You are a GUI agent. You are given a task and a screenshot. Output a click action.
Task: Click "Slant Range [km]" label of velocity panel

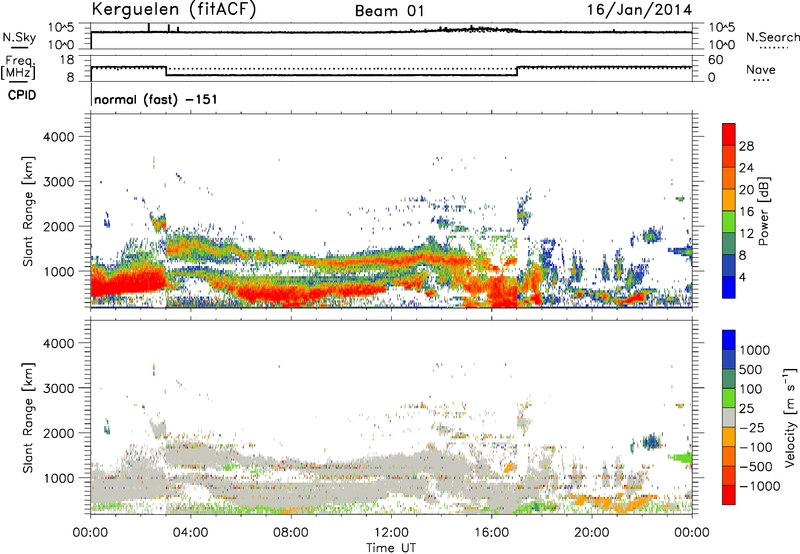coord(28,418)
